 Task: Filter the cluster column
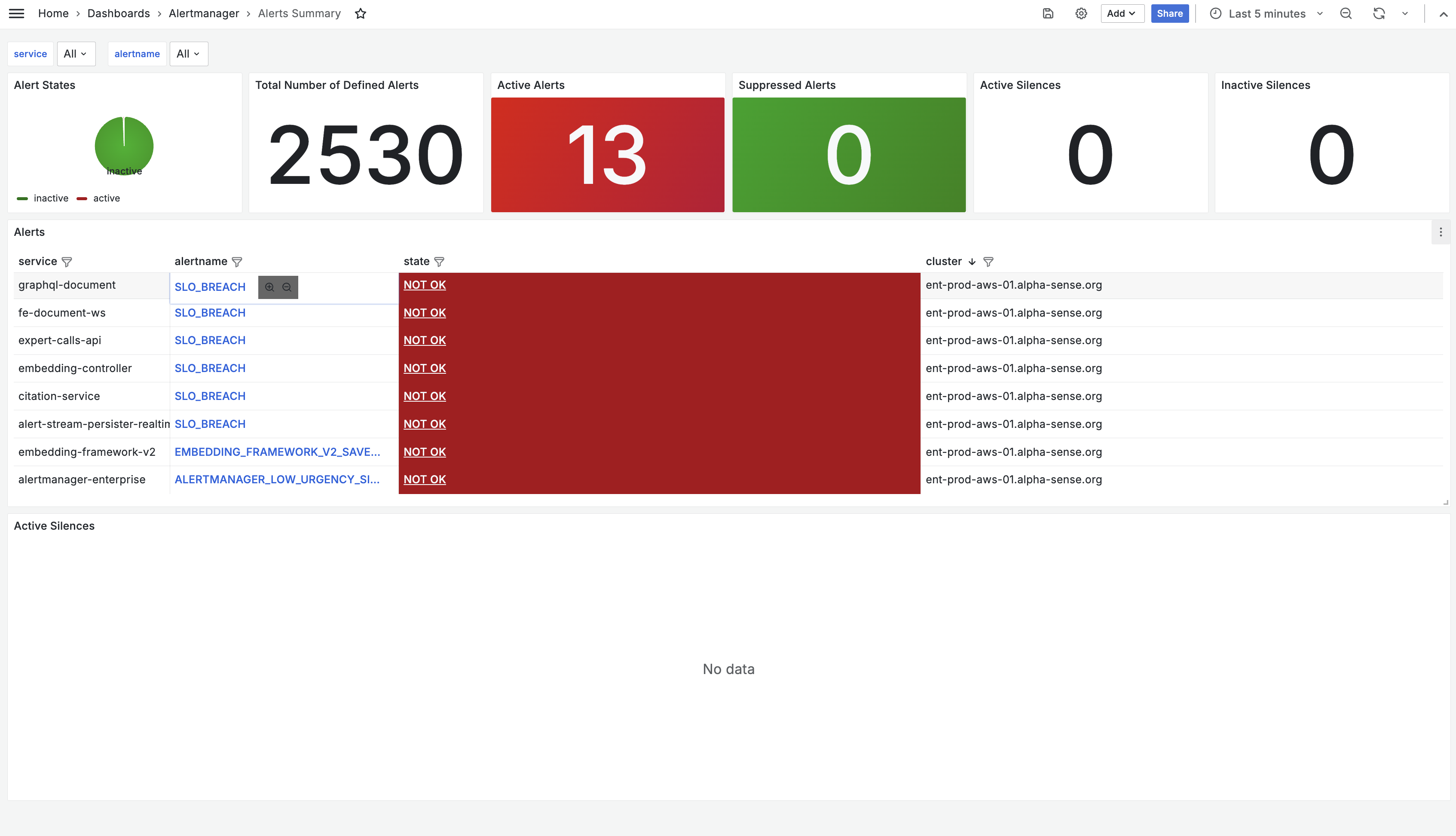988,262
